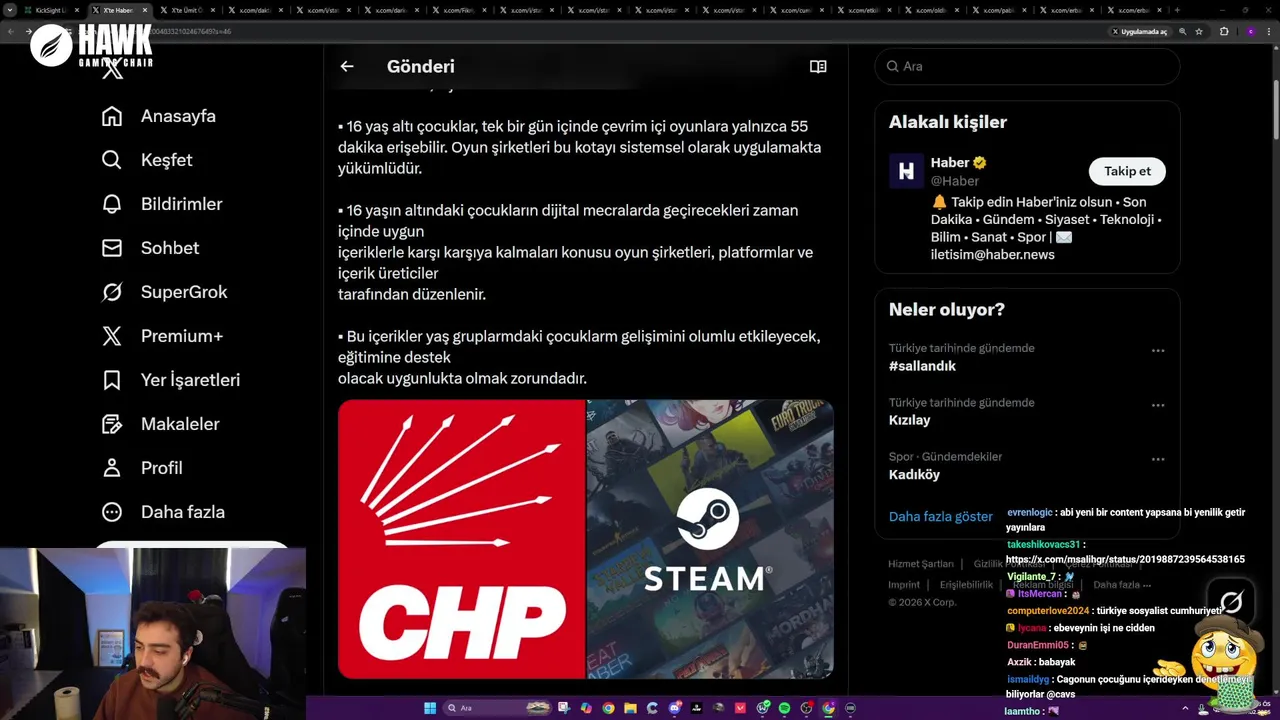The image size is (1280, 720).
Task: Click the Ara search field
Action: point(1027,66)
